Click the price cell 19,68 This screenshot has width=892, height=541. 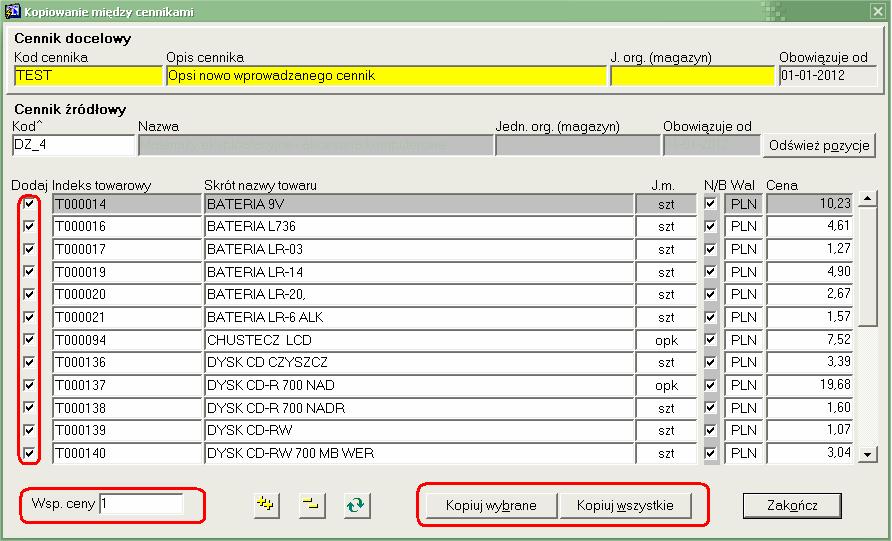click(810, 385)
